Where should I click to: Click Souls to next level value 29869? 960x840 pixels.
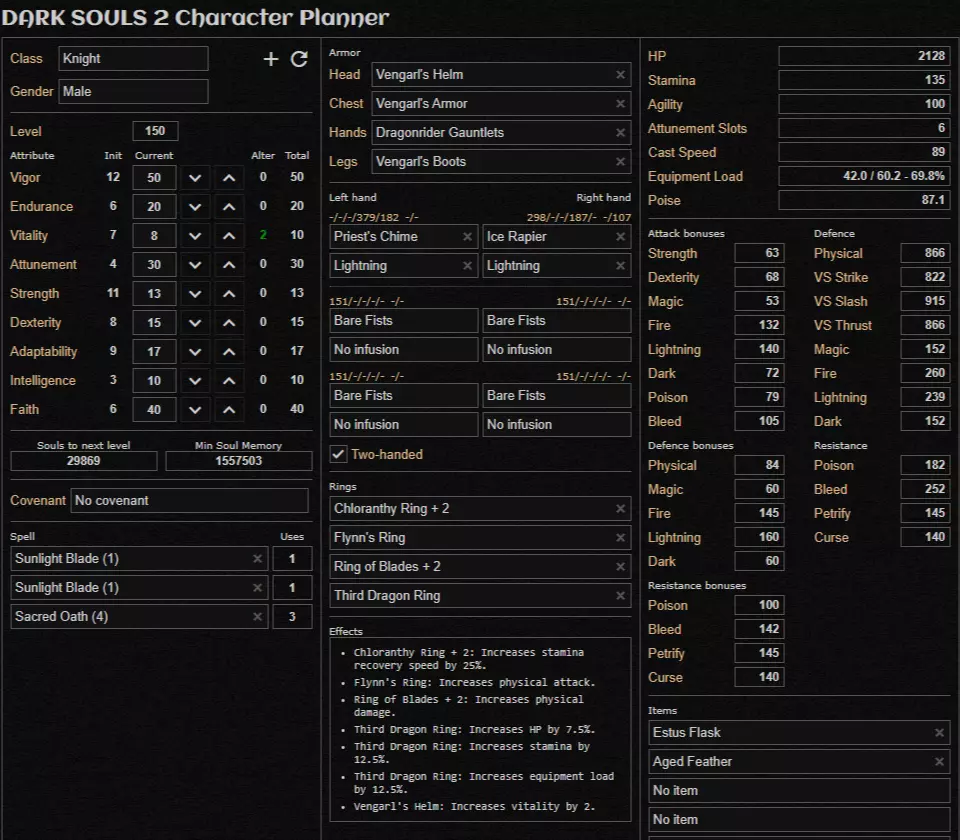tap(84, 461)
